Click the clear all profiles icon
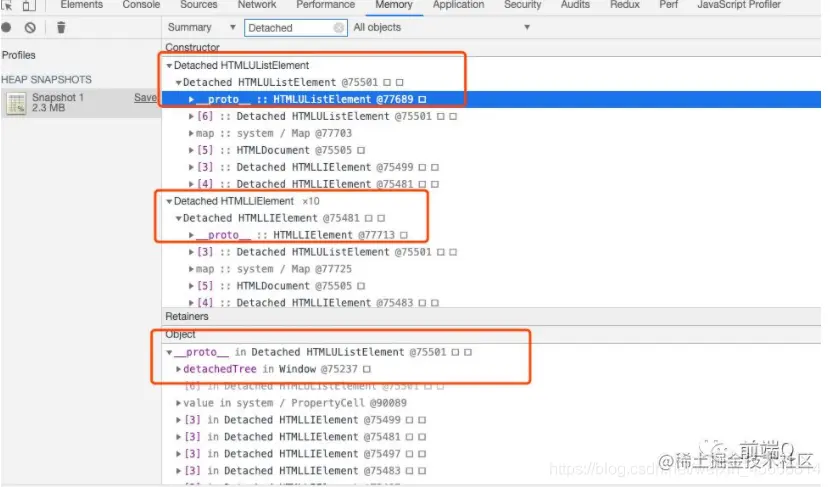 pos(30,28)
